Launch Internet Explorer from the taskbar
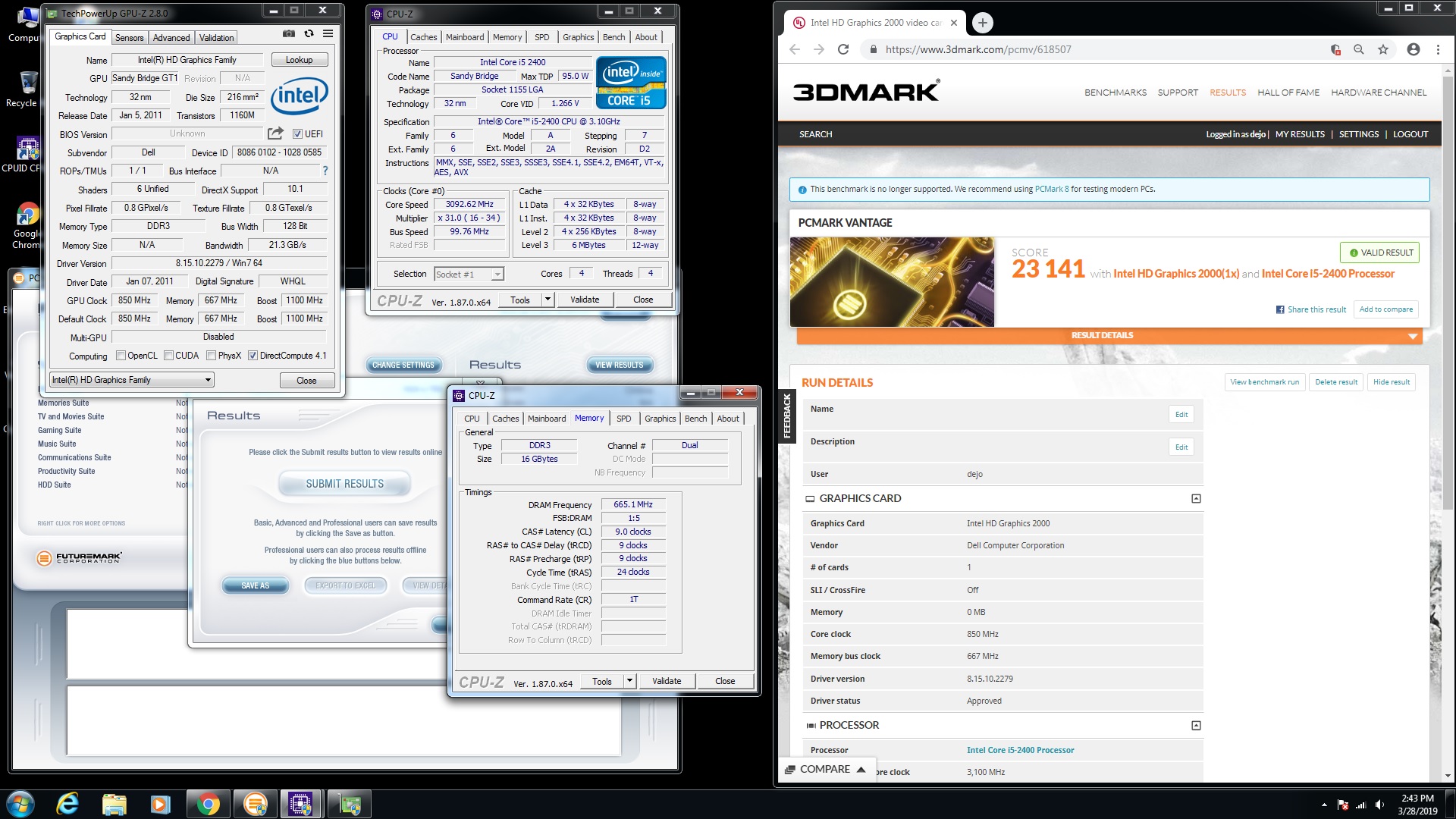 click(68, 804)
